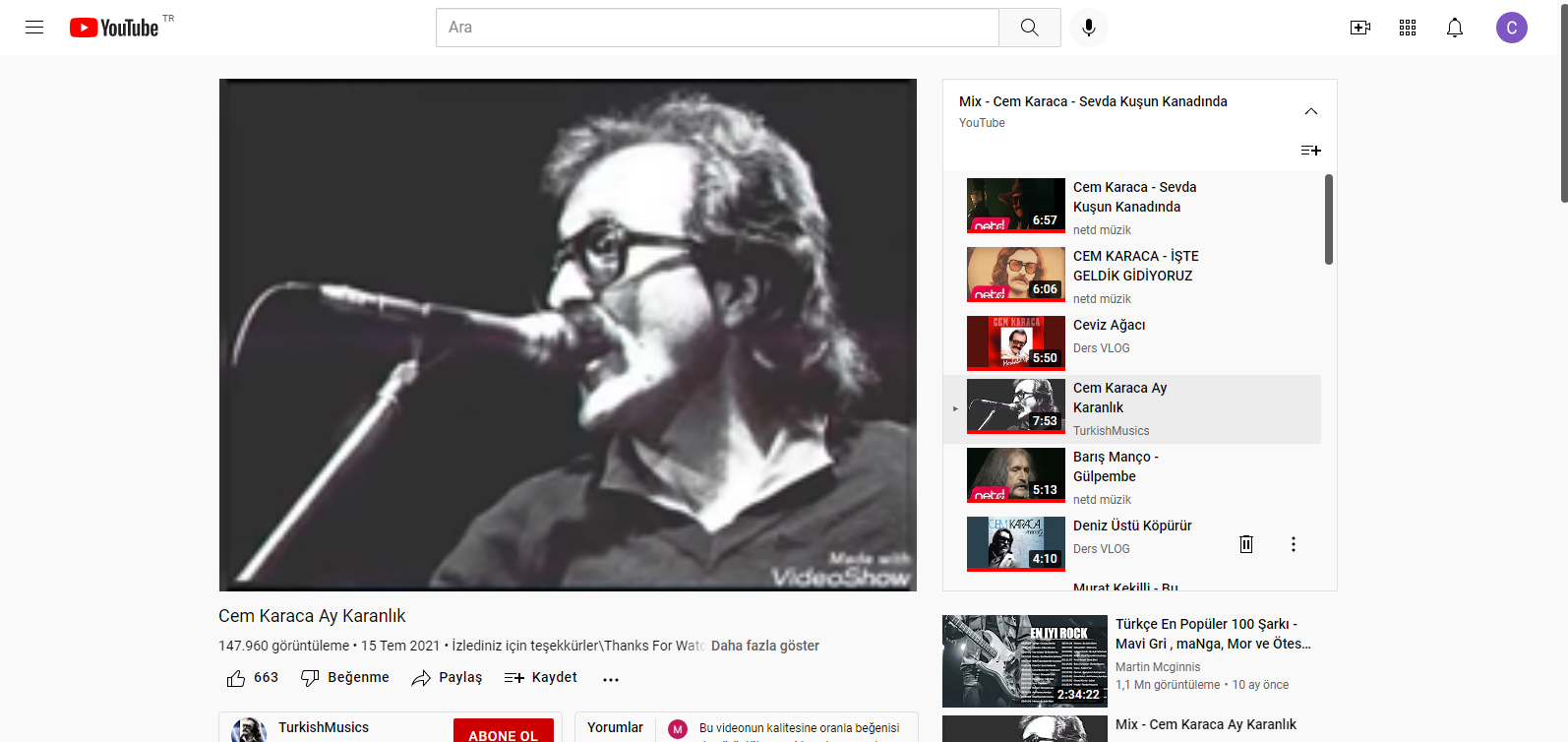Open the account avatar menu
The width and height of the screenshot is (1568, 742).
pos(1512,28)
